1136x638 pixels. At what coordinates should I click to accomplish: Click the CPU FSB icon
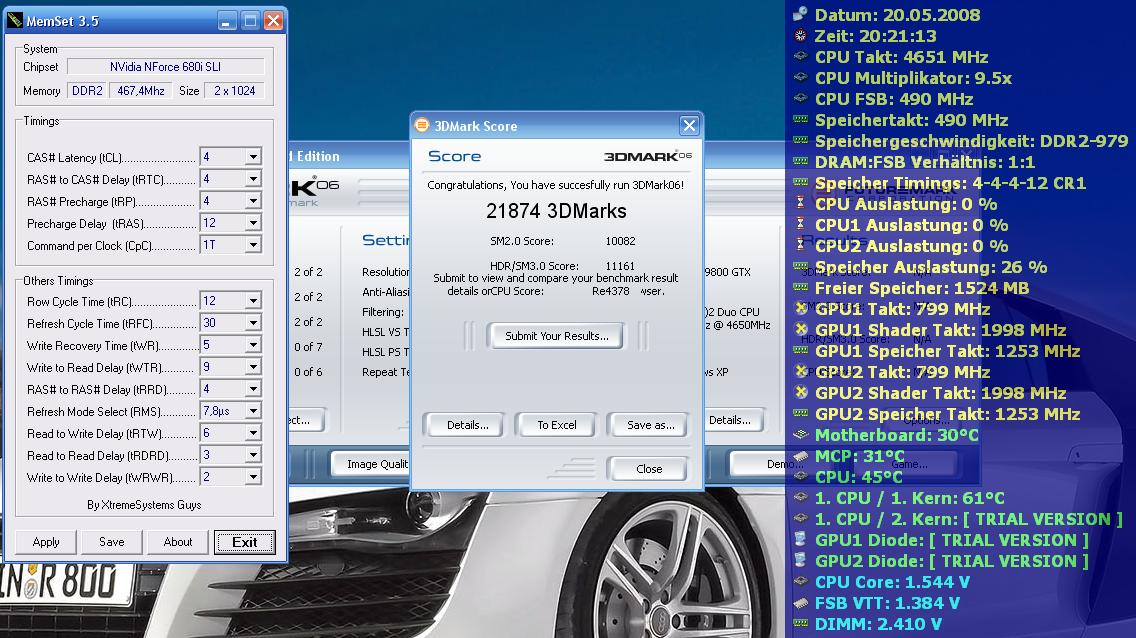(x=800, y=98)
